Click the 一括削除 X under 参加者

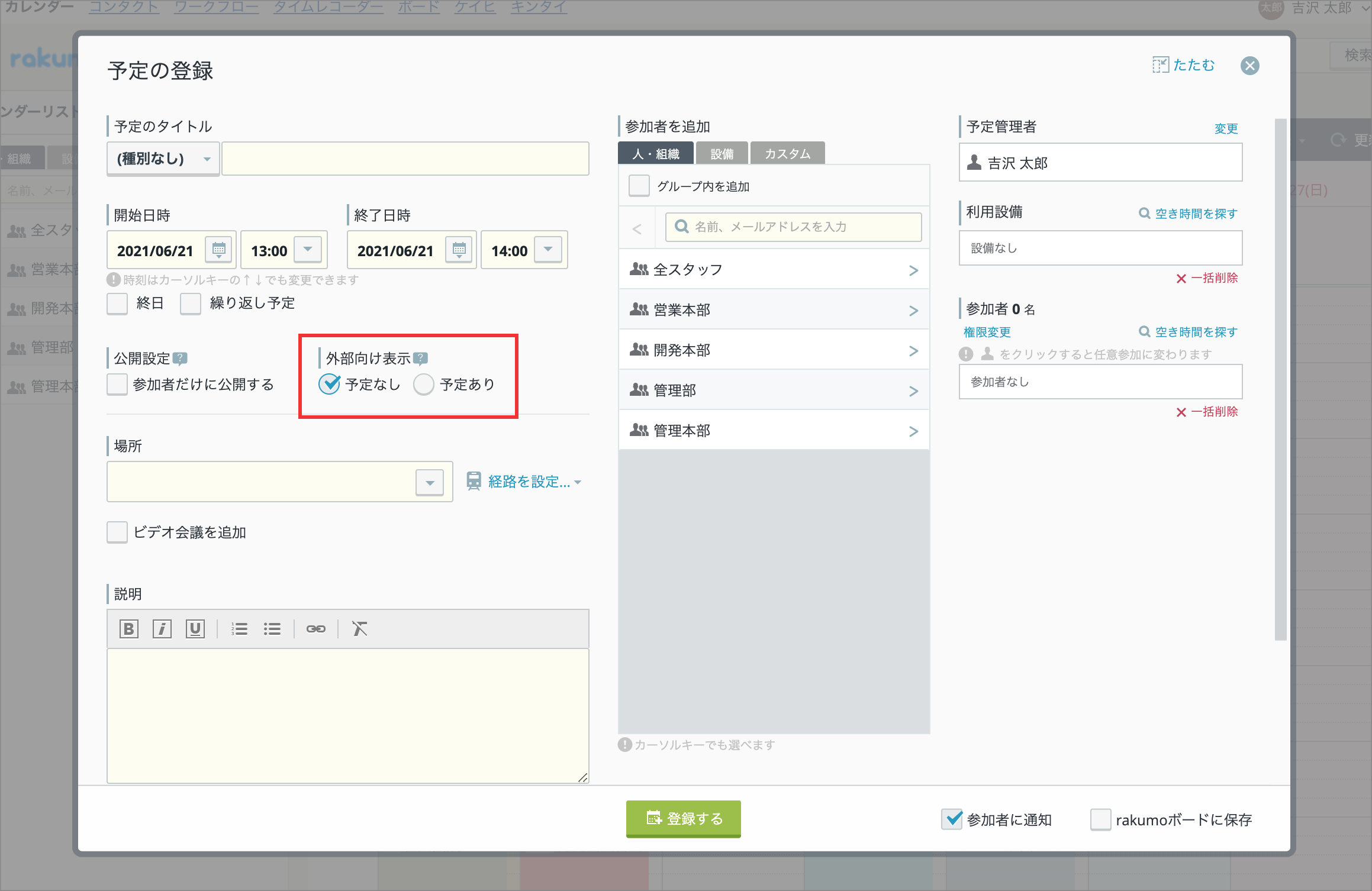tap(1181, 412)
